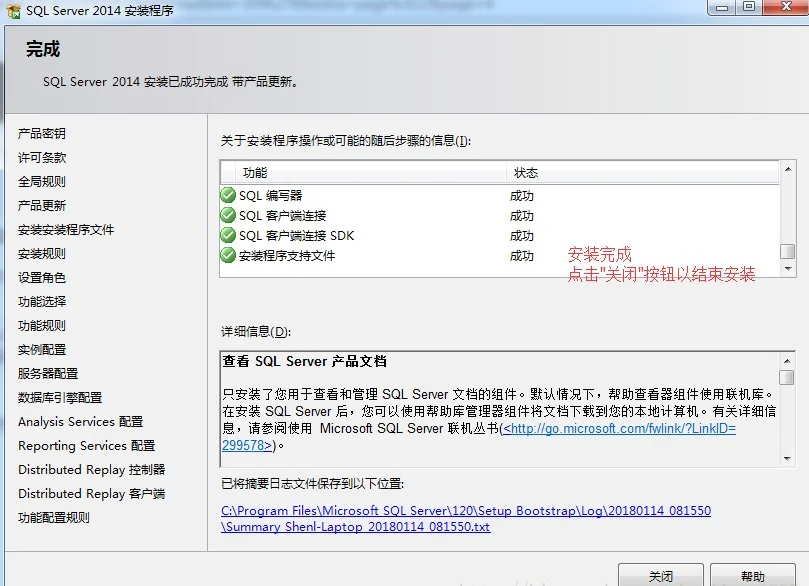
Task: Select 产品密钥 step in the left sidebar
Action: pyautogui.click(x=42, y=134)
